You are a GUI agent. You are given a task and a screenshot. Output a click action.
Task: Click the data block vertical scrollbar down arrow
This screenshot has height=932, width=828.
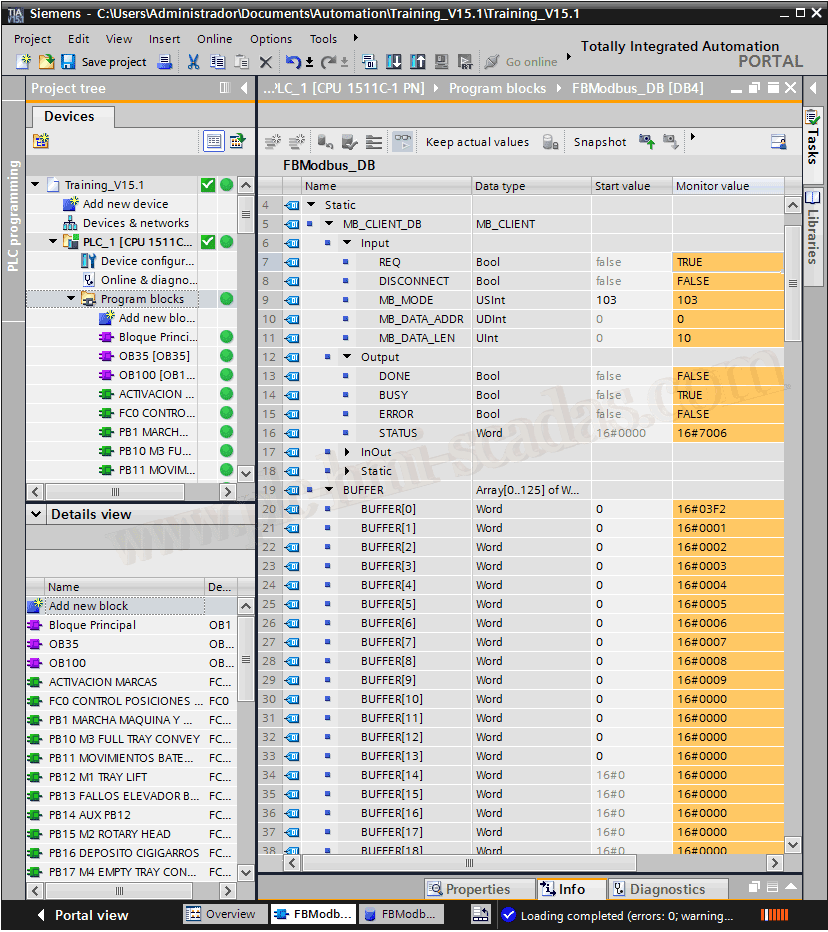click(x=792, y=845)
